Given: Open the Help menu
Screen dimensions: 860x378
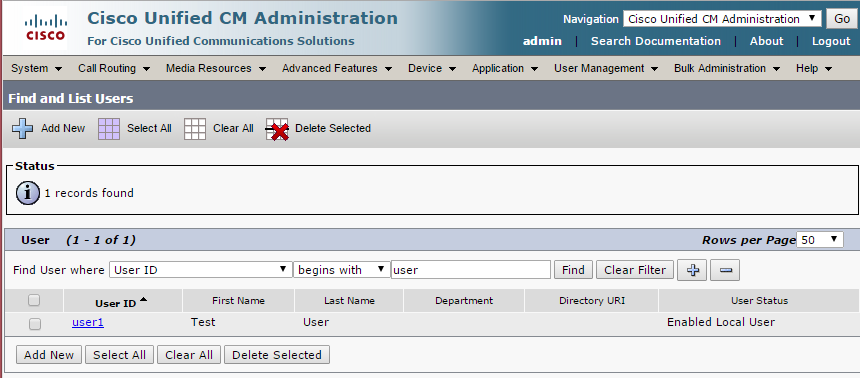Looking at the screenshot, I should (814, 69).
